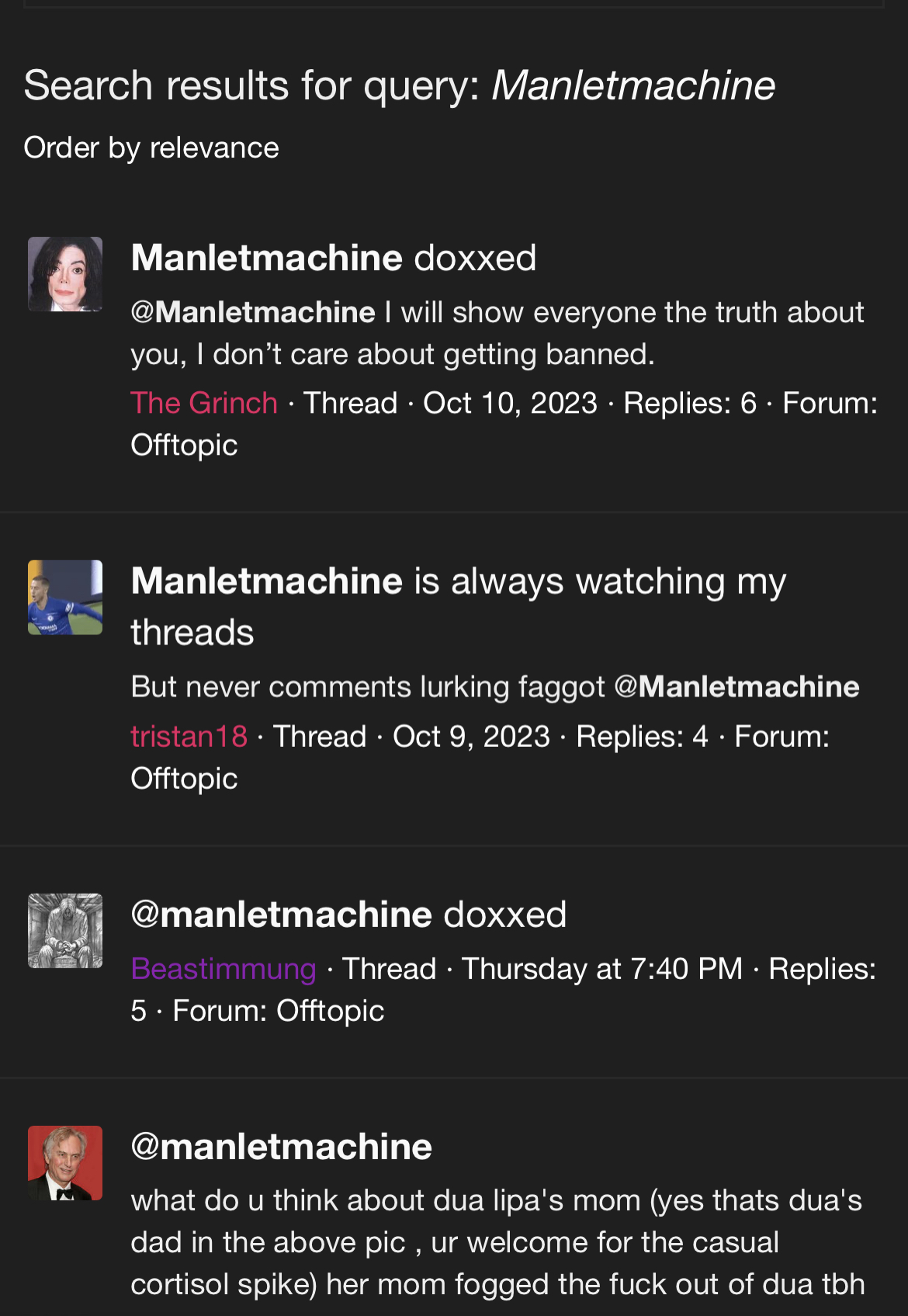The image size is (908, 1316).
Task: Open "Manletmachine is always watching my threads" thread
Action: (x=459, y=606)
